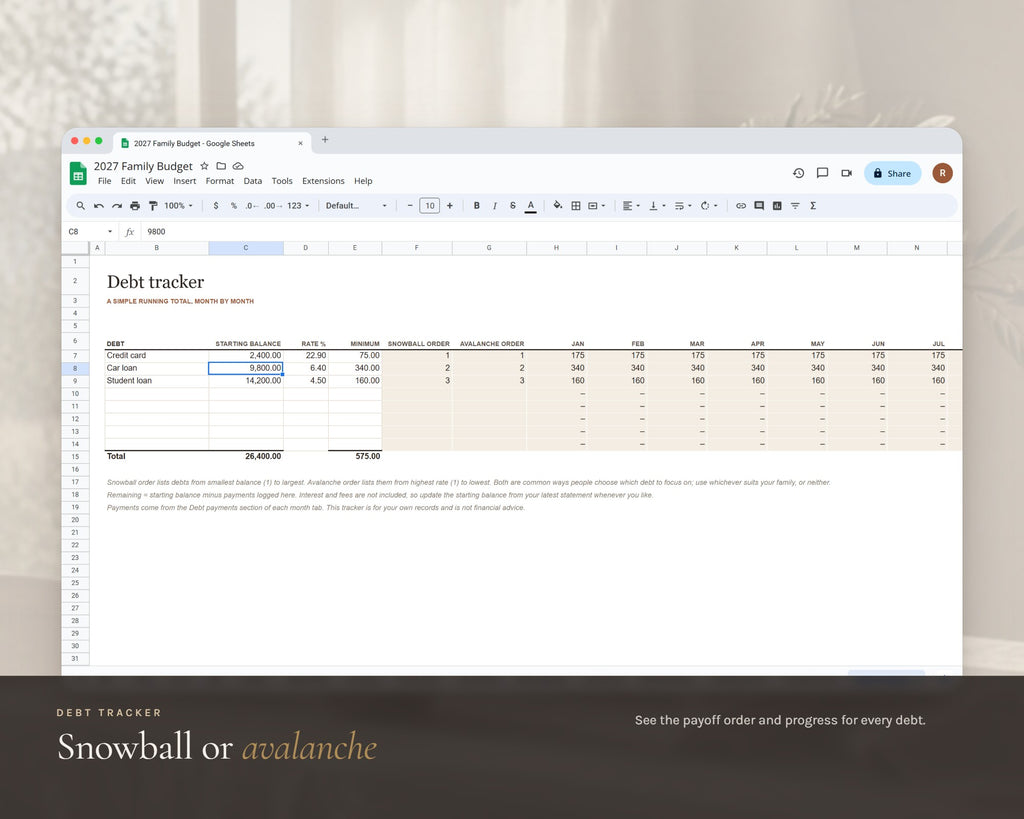Image resolution: width=1024 pixels, height=819 pixels.
Task: Click the Insert comment icon in toolbar
Action: (759, 206)
